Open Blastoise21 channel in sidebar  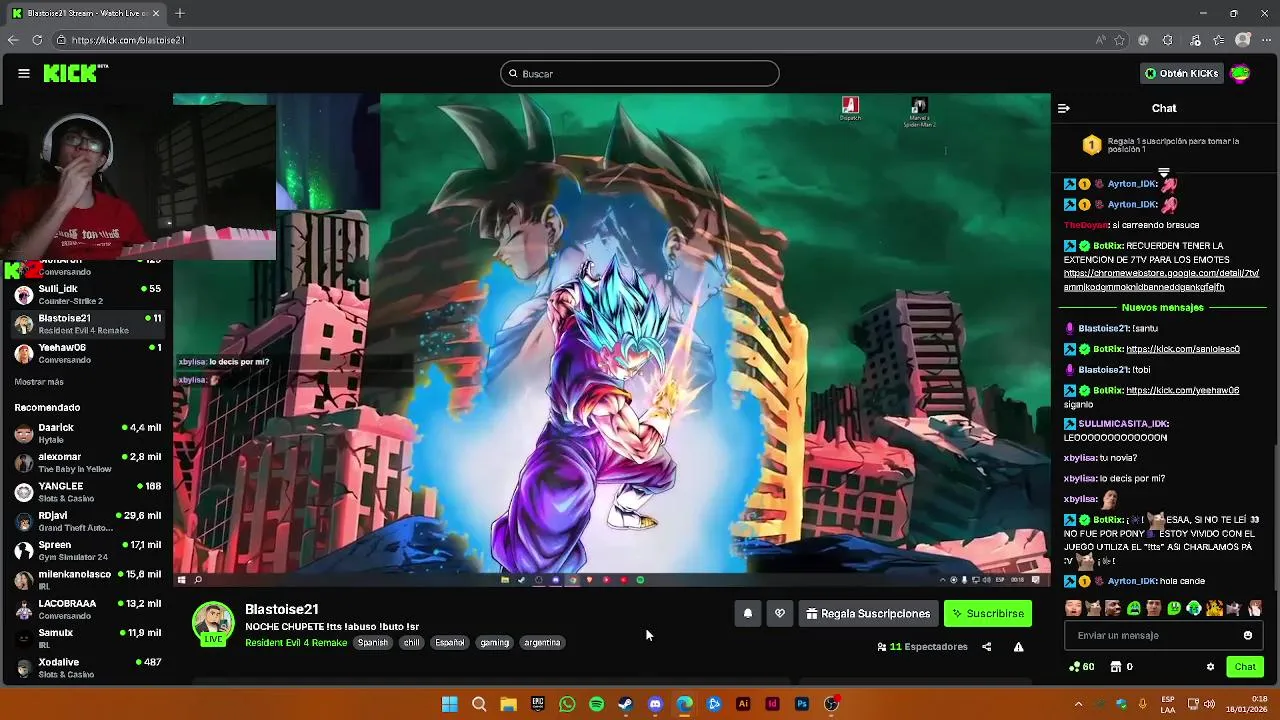click(87, 324)
